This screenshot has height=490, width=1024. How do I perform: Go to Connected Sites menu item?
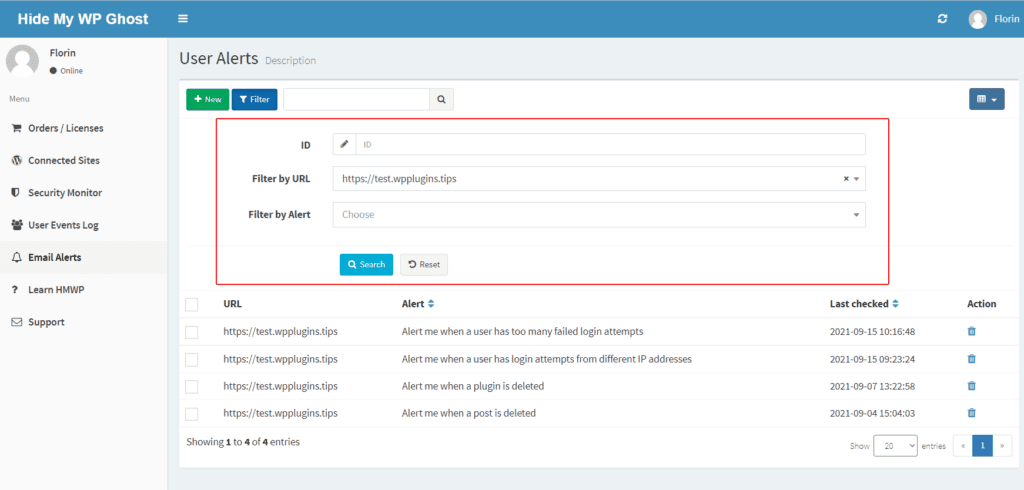pyautogui.click(x=63, y=160)
